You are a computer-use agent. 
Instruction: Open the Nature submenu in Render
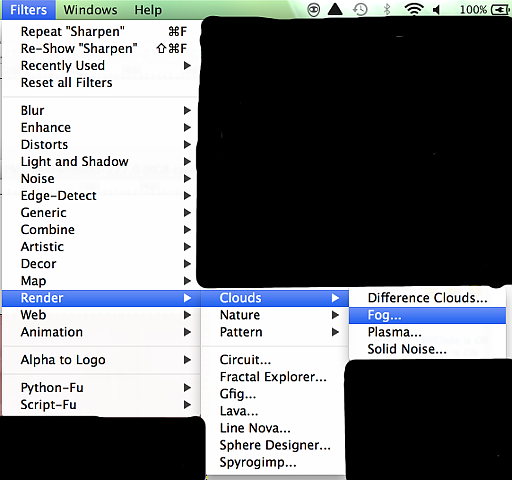click(x=275, y=315)
